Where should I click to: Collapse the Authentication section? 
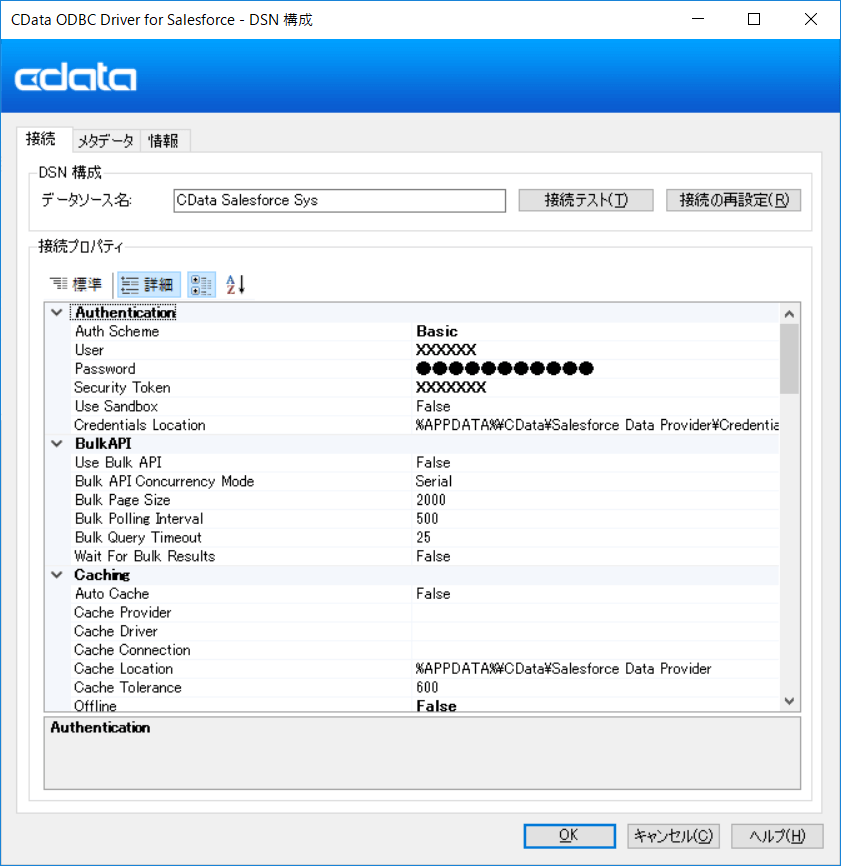pyautogui.click(x=57, y=313)
